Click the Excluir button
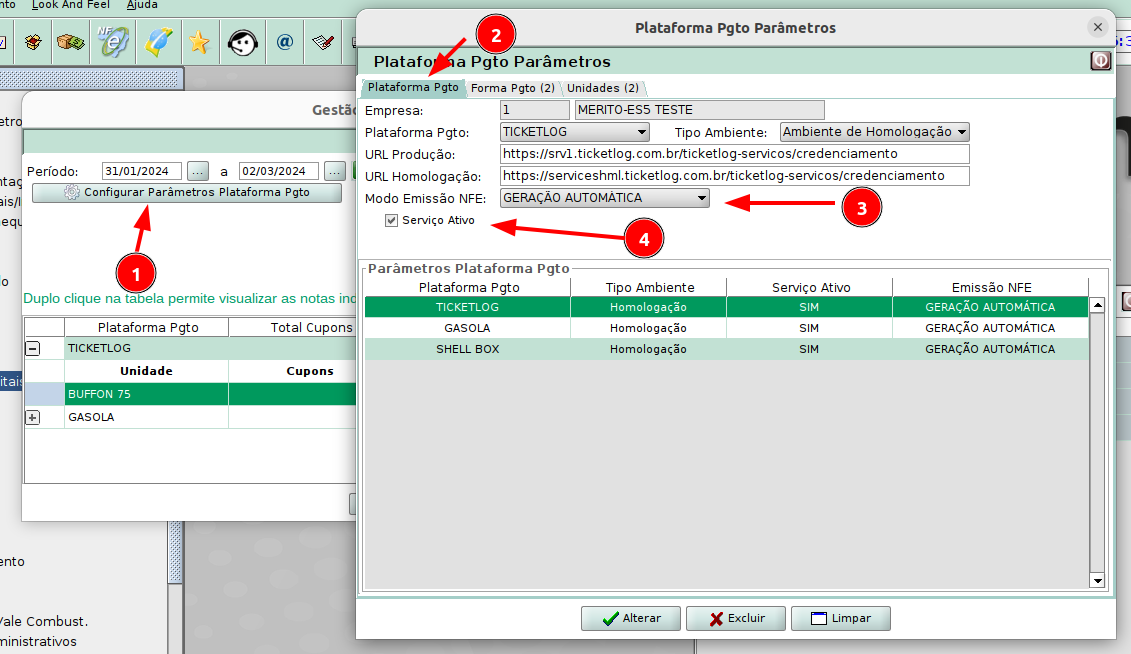This screenshot has height=654, width=1131. click(x=735, y=618)
